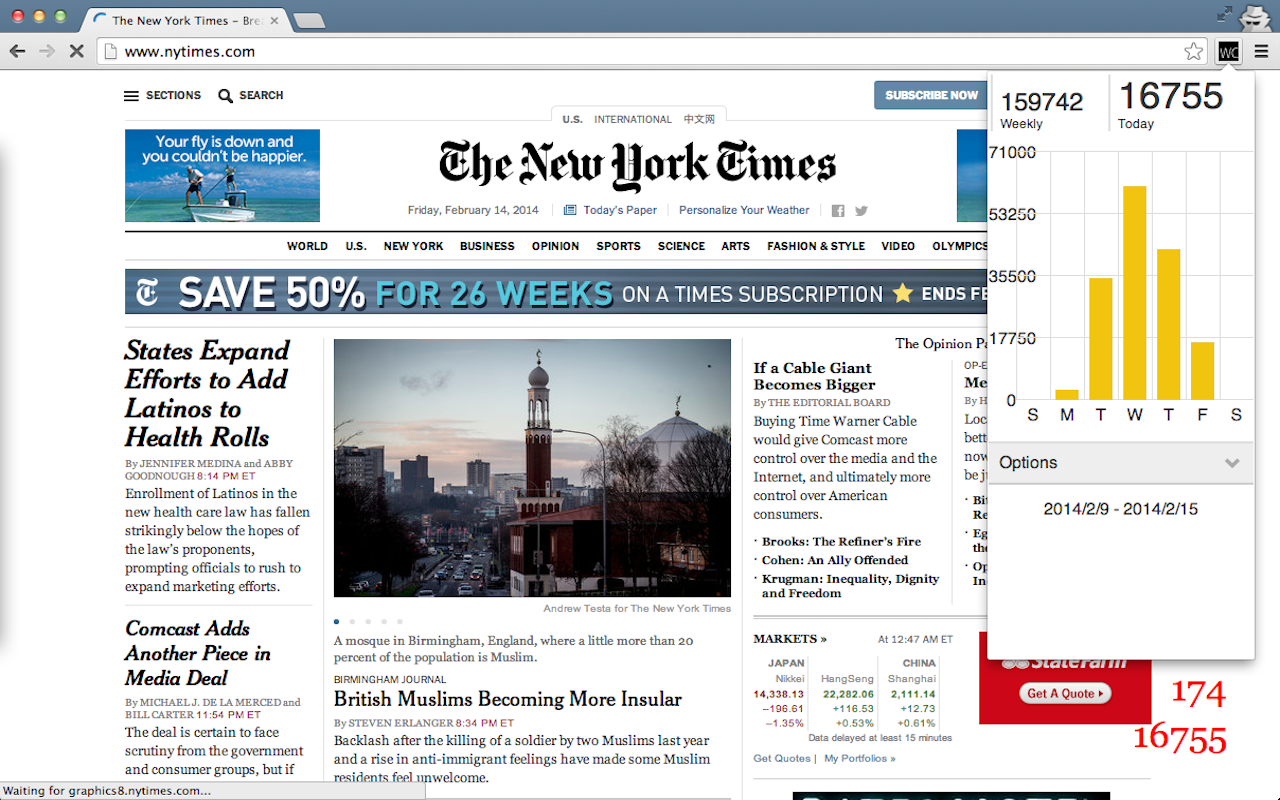Open Brooks: The Refiner's Fire

[841, 541]
